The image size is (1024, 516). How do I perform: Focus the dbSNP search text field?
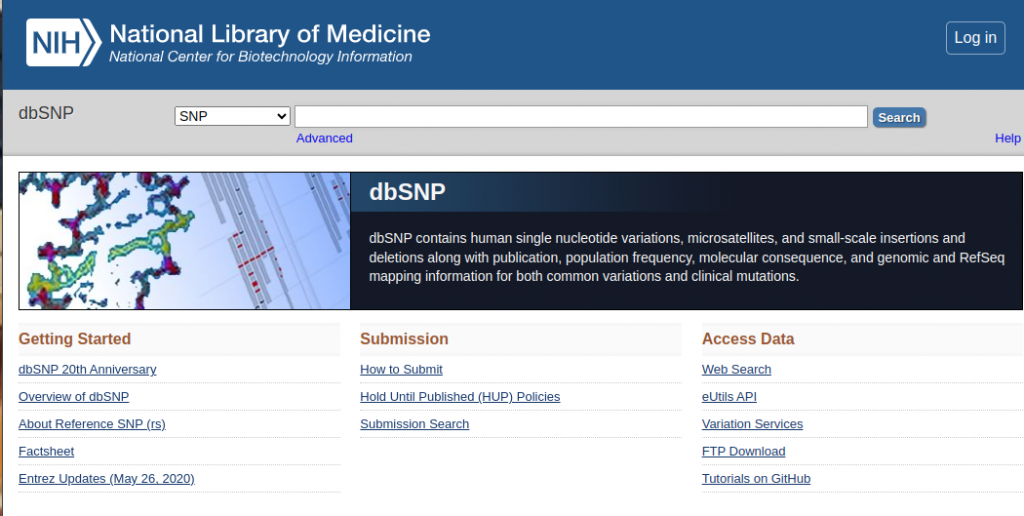[x=581, y=116]
